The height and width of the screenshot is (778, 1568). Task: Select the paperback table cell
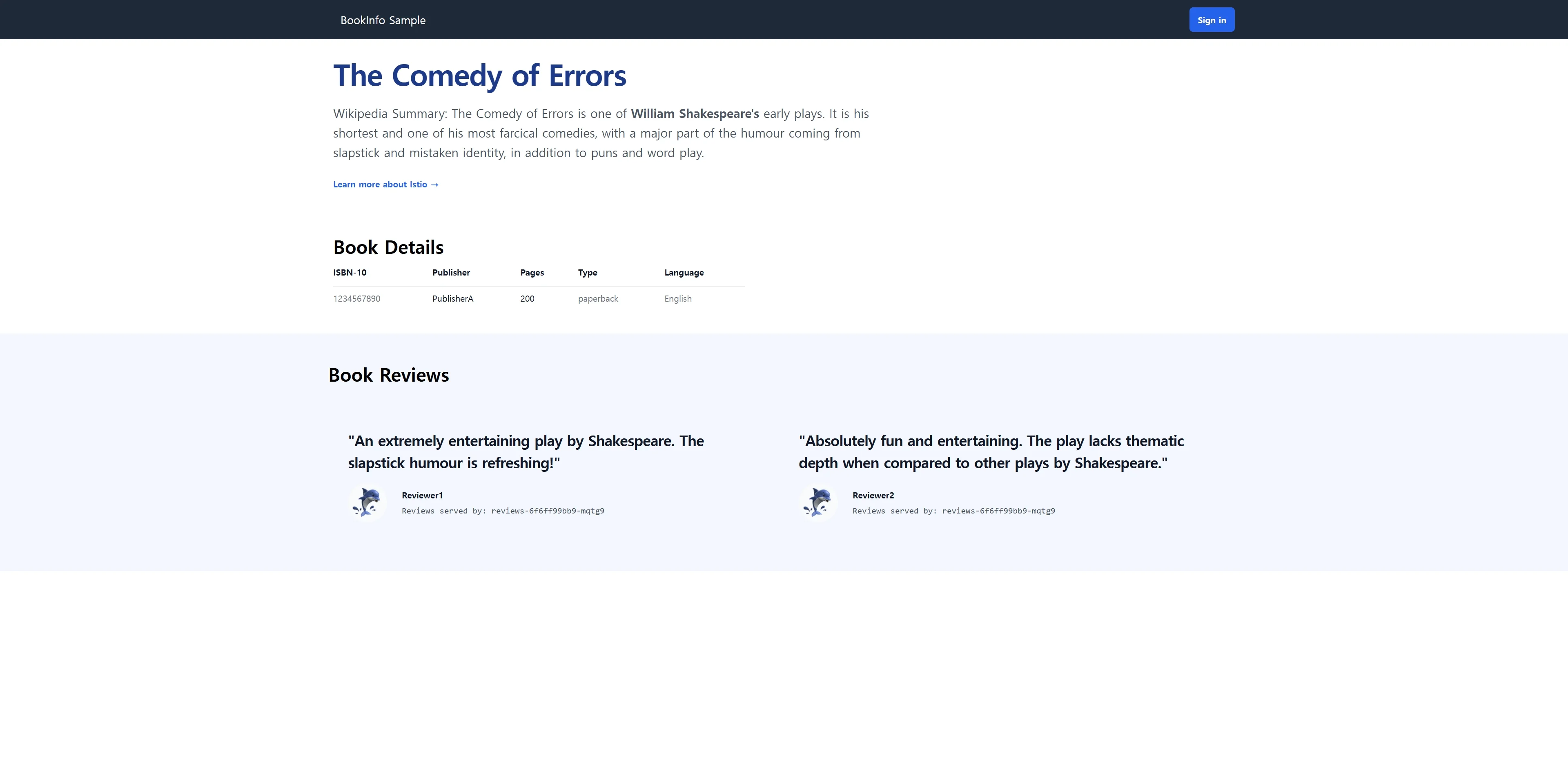click(598, 299)
